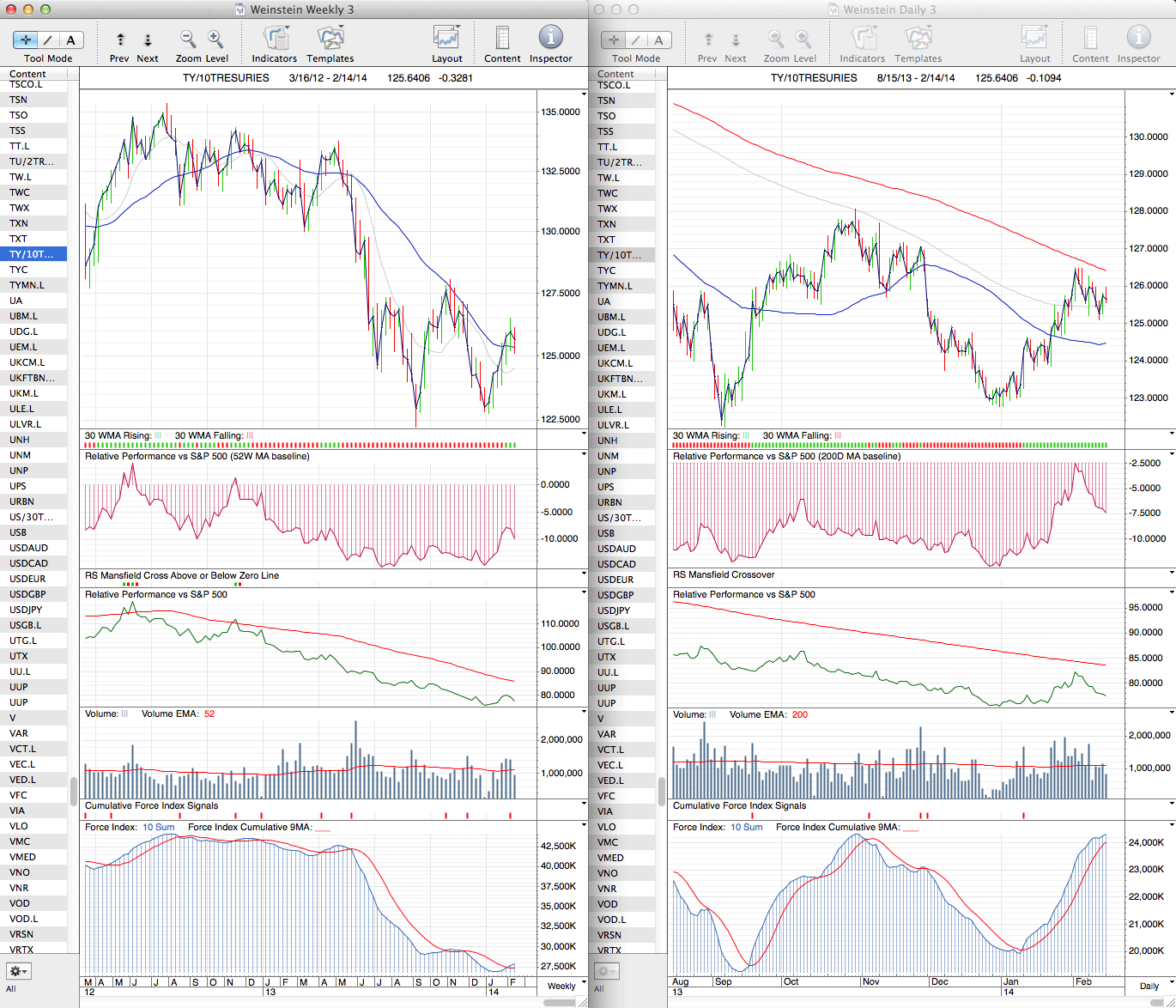The image size is (1176, 1008).
Task: Click Next arrow in Weekly window toolbar
Action: pyautogui.click(x=148, y=39)
